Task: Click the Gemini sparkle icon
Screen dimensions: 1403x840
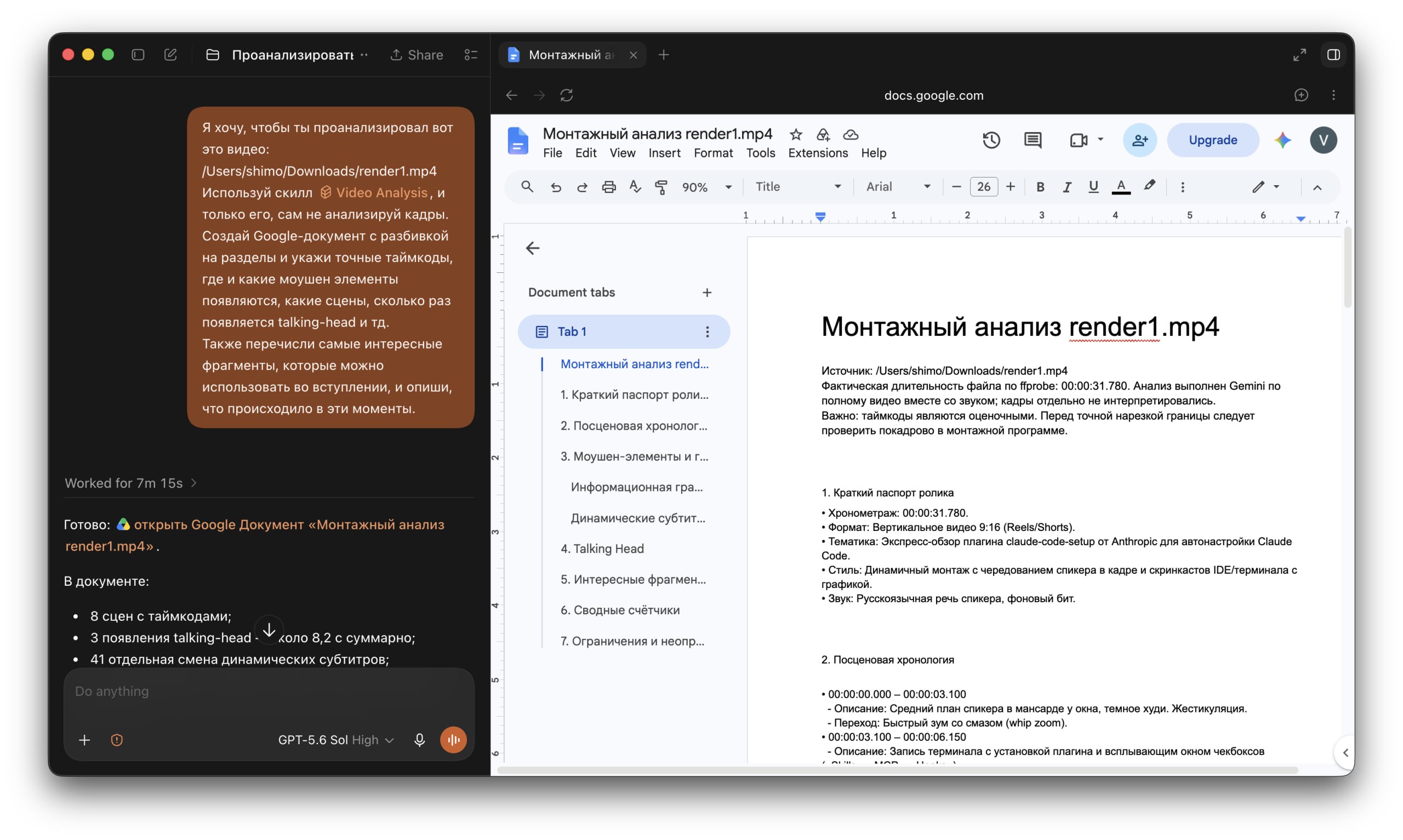Action: (1282, 140)
